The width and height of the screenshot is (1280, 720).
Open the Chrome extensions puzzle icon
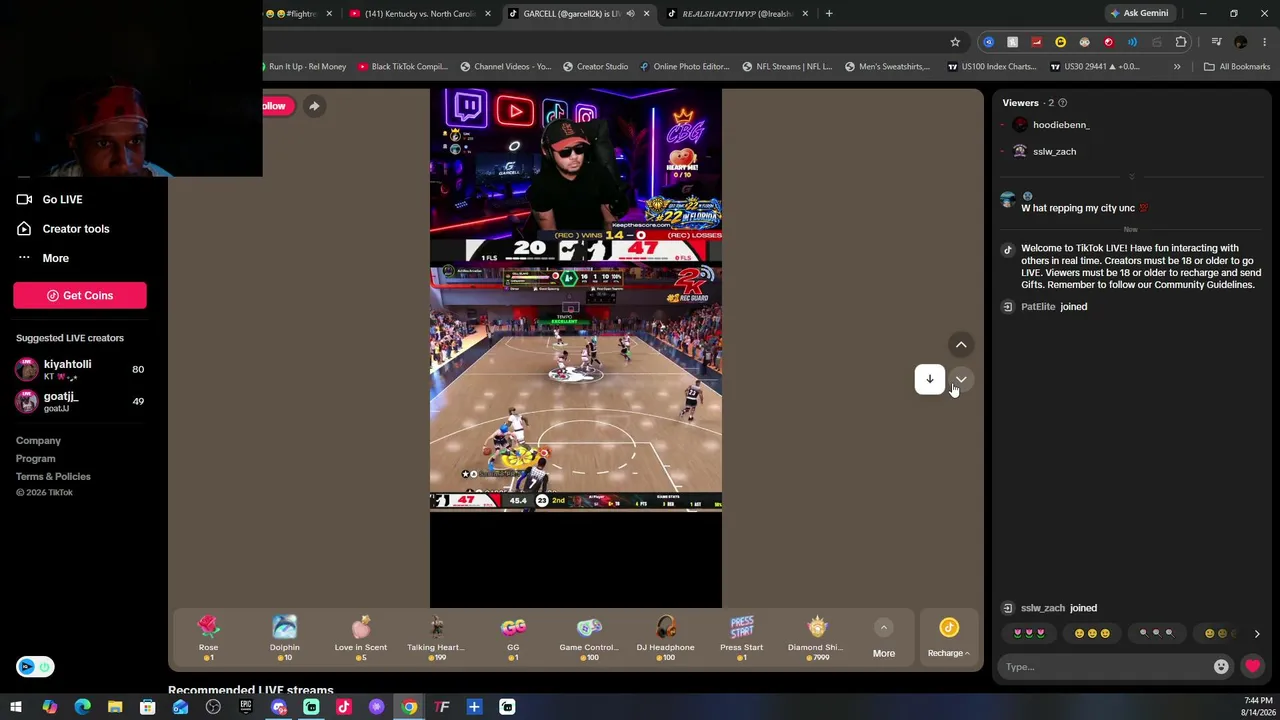(x=1181, y=42)
